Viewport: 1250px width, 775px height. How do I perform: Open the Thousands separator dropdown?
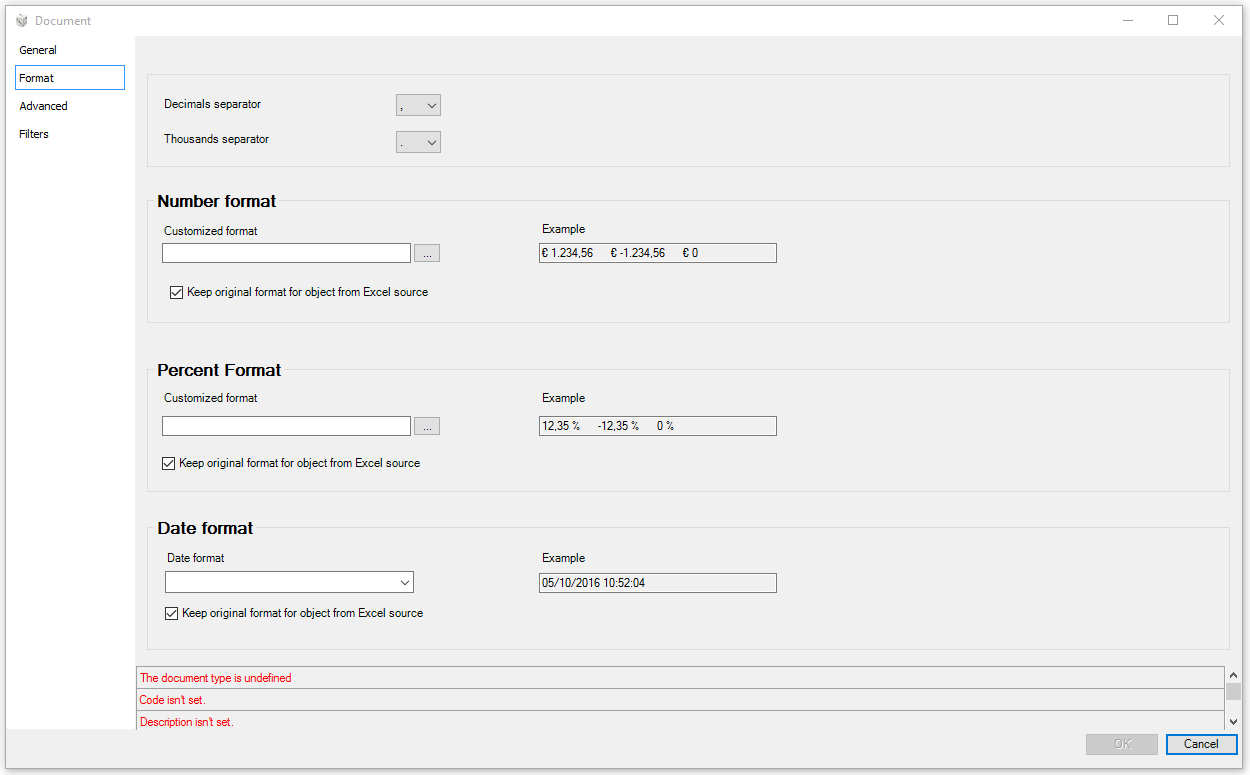[x=418, y=142]
